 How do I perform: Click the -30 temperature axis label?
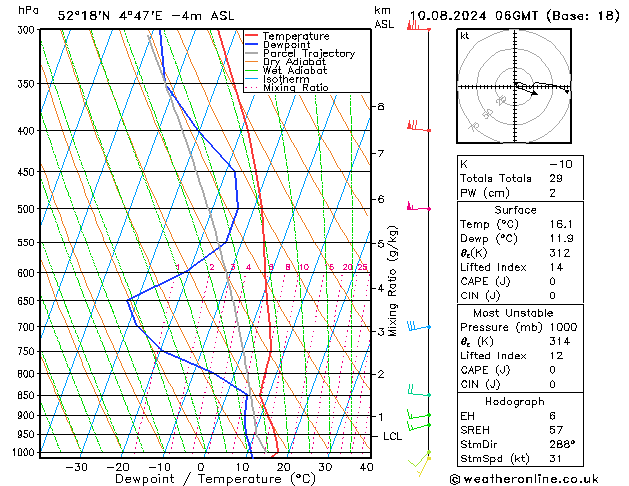pos(76,467)
